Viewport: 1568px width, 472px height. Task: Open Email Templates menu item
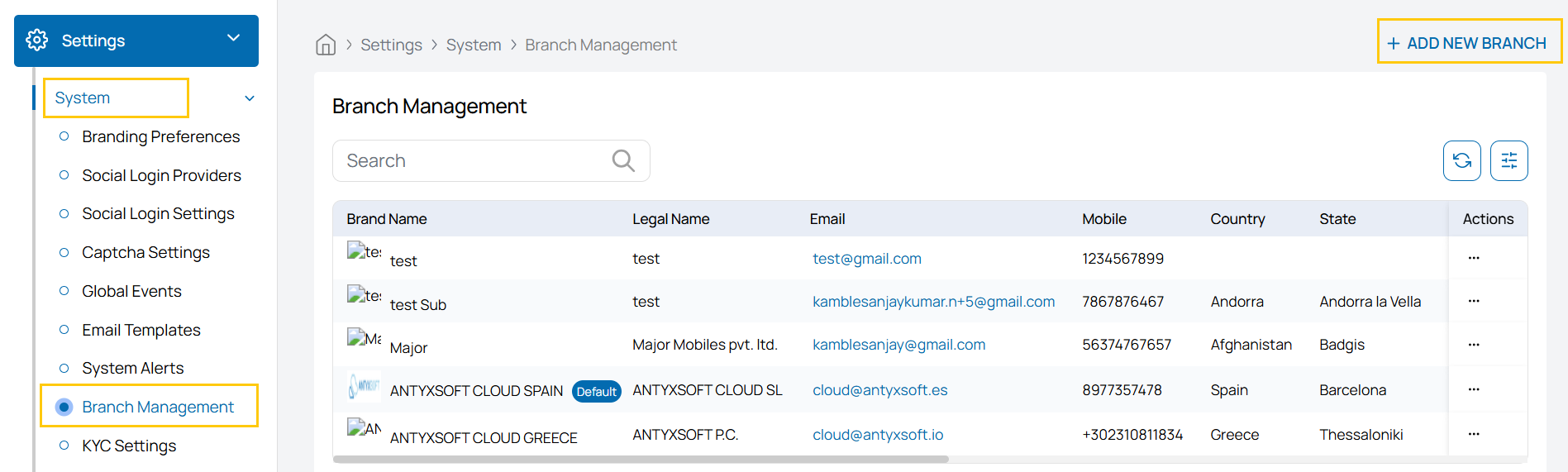point(141,330)
